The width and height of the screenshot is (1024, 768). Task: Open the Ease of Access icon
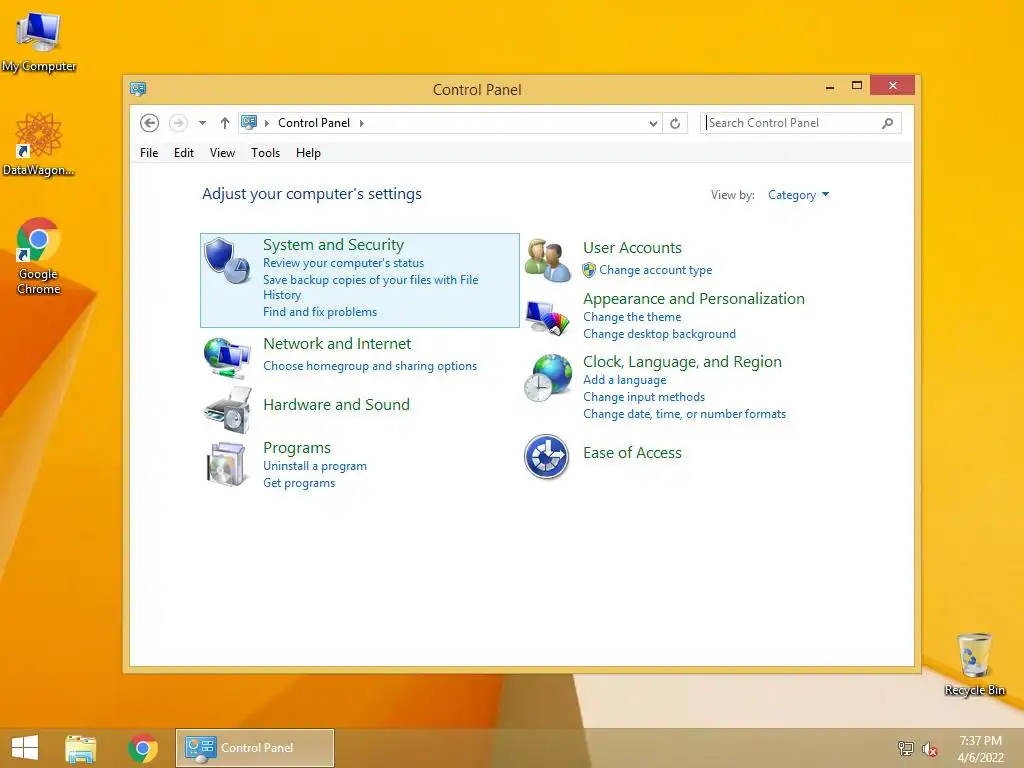[x=547, y=456]
